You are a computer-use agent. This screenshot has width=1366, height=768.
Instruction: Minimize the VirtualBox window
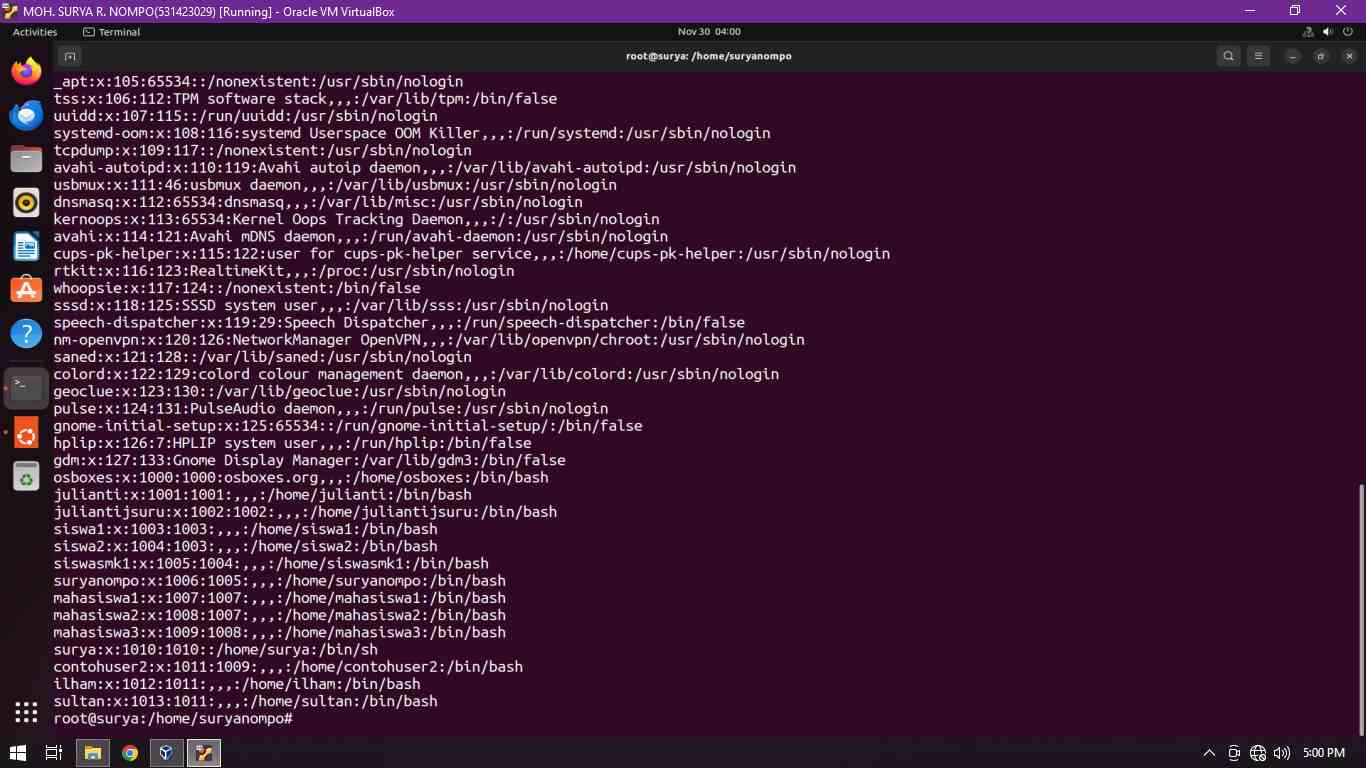tap(1249, 11)
